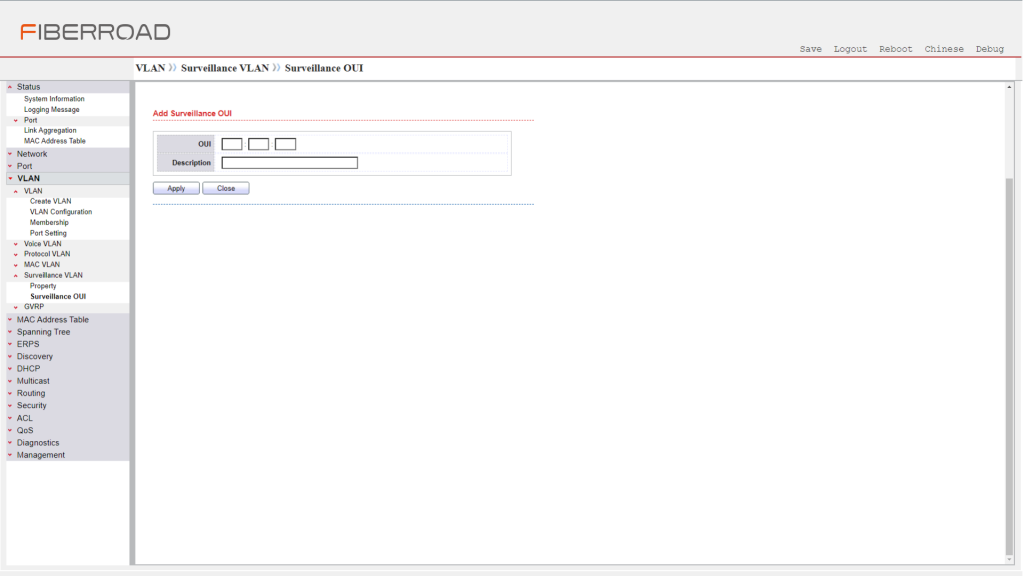
Task: Click the VLAN breadcrumb text
Action: (x=150, y=68)
